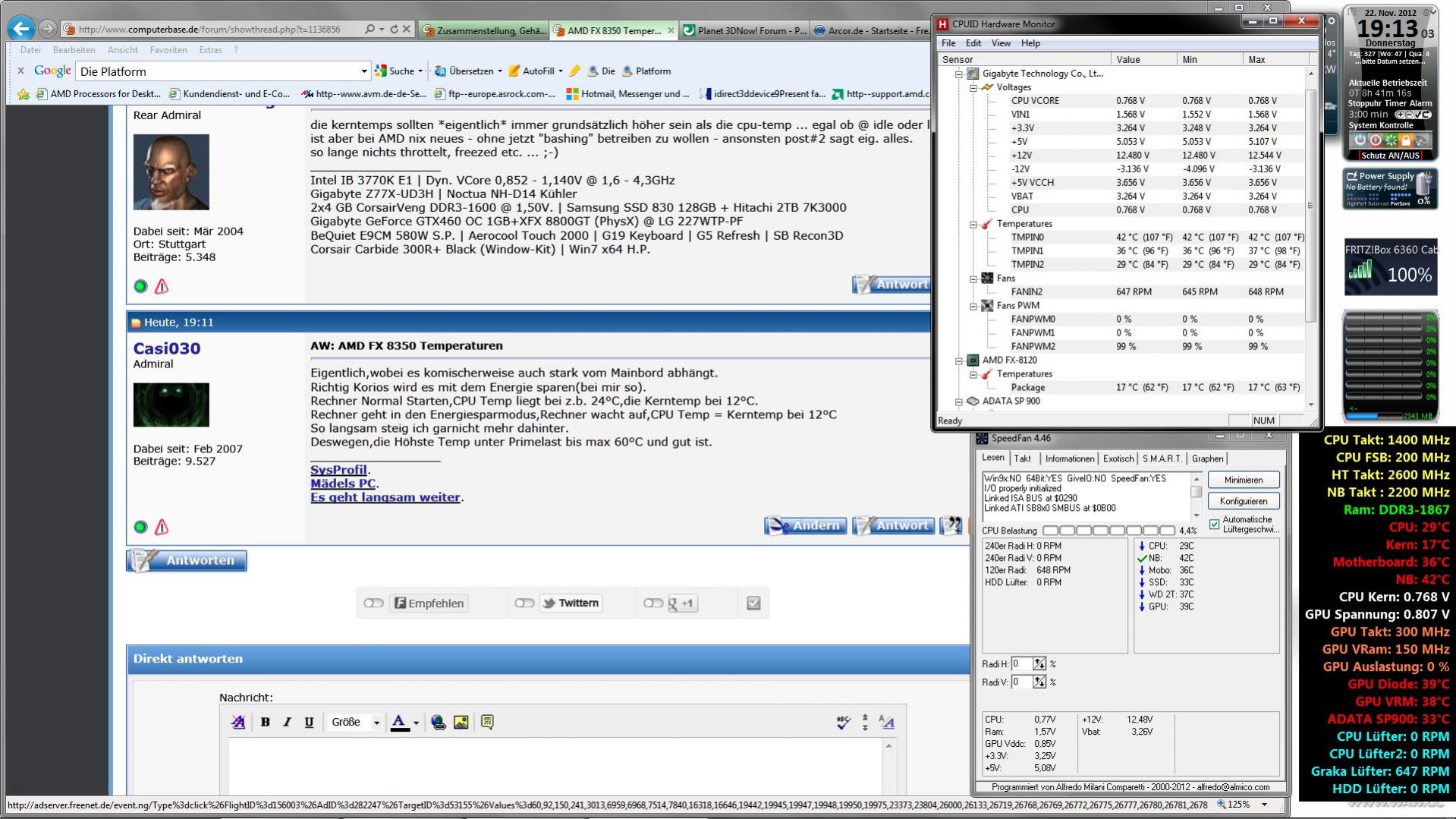Tick the checkbox beside the social share buttons
The height and width of the screenshot is (819, 1456).
753,603
